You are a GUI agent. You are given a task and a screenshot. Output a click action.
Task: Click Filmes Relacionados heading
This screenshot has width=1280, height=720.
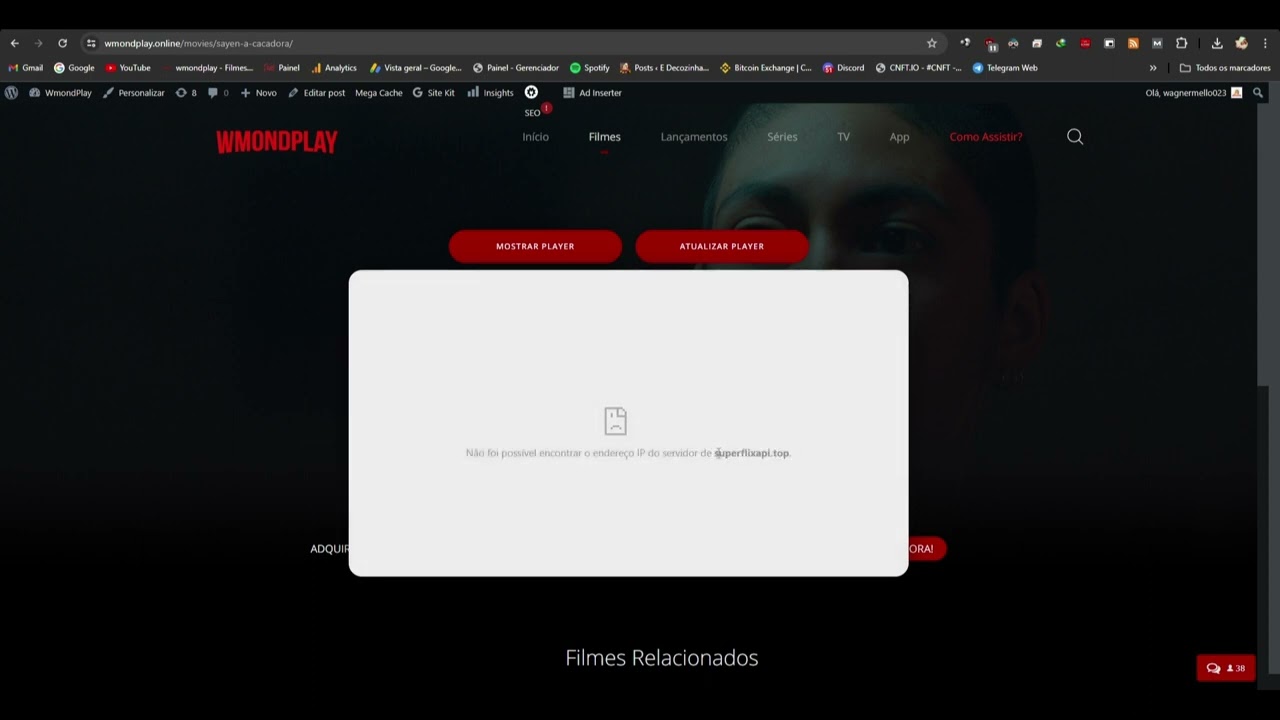pos(662,658)
